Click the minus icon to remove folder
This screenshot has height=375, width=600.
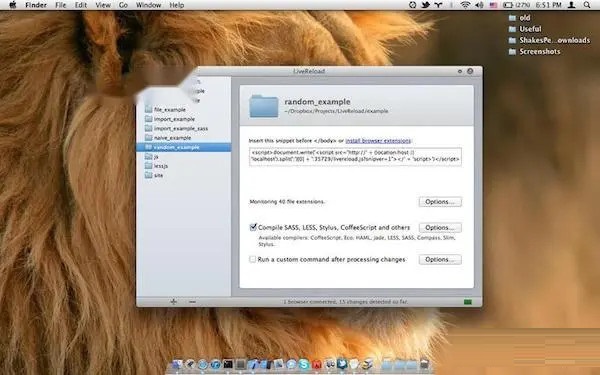click(192, 302)
